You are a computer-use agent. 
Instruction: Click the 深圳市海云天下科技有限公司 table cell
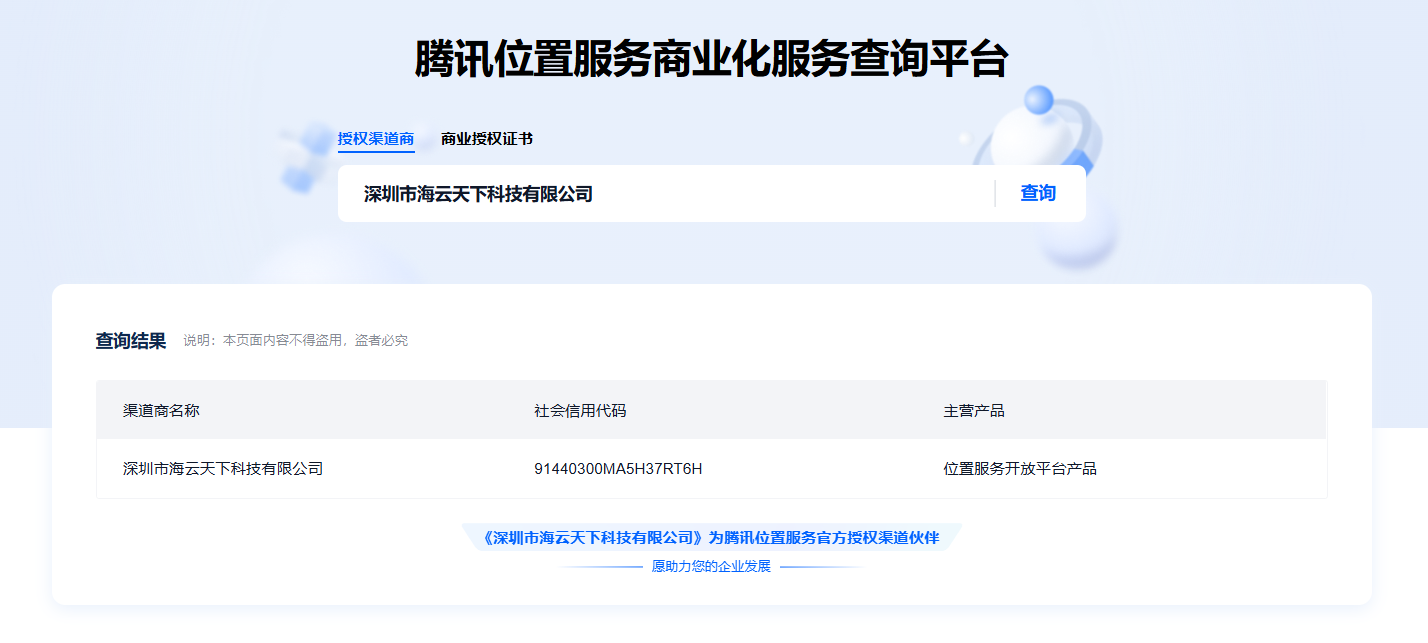[223, 468]
